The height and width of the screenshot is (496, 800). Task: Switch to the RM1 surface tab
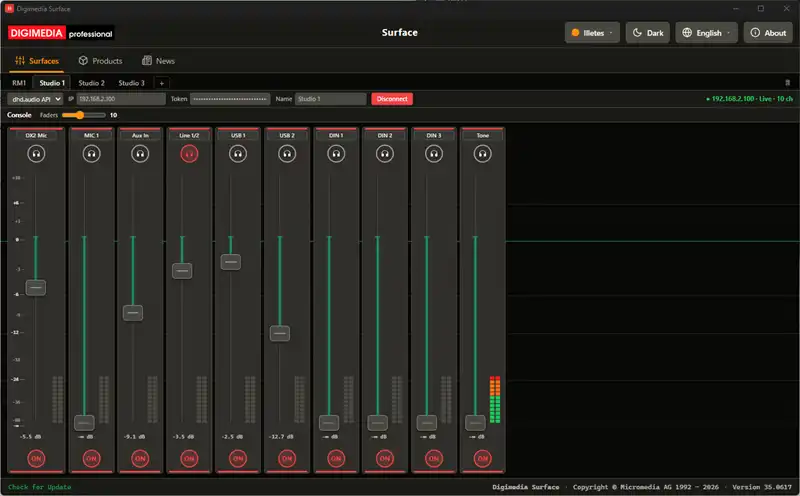click(19, 83)
